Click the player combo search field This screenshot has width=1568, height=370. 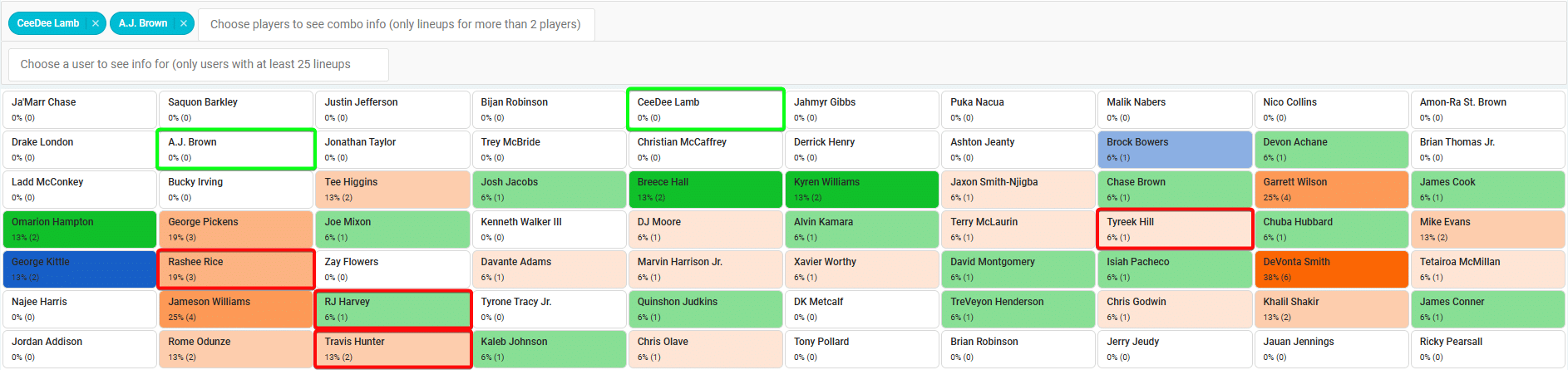(396, 24)
